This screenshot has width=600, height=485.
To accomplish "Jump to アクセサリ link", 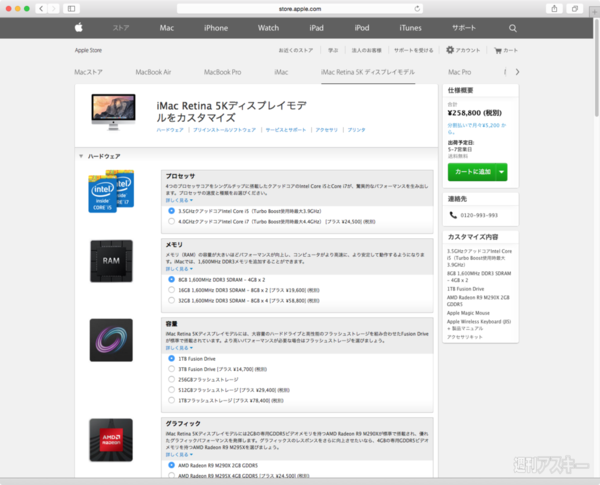I will 326,130.
